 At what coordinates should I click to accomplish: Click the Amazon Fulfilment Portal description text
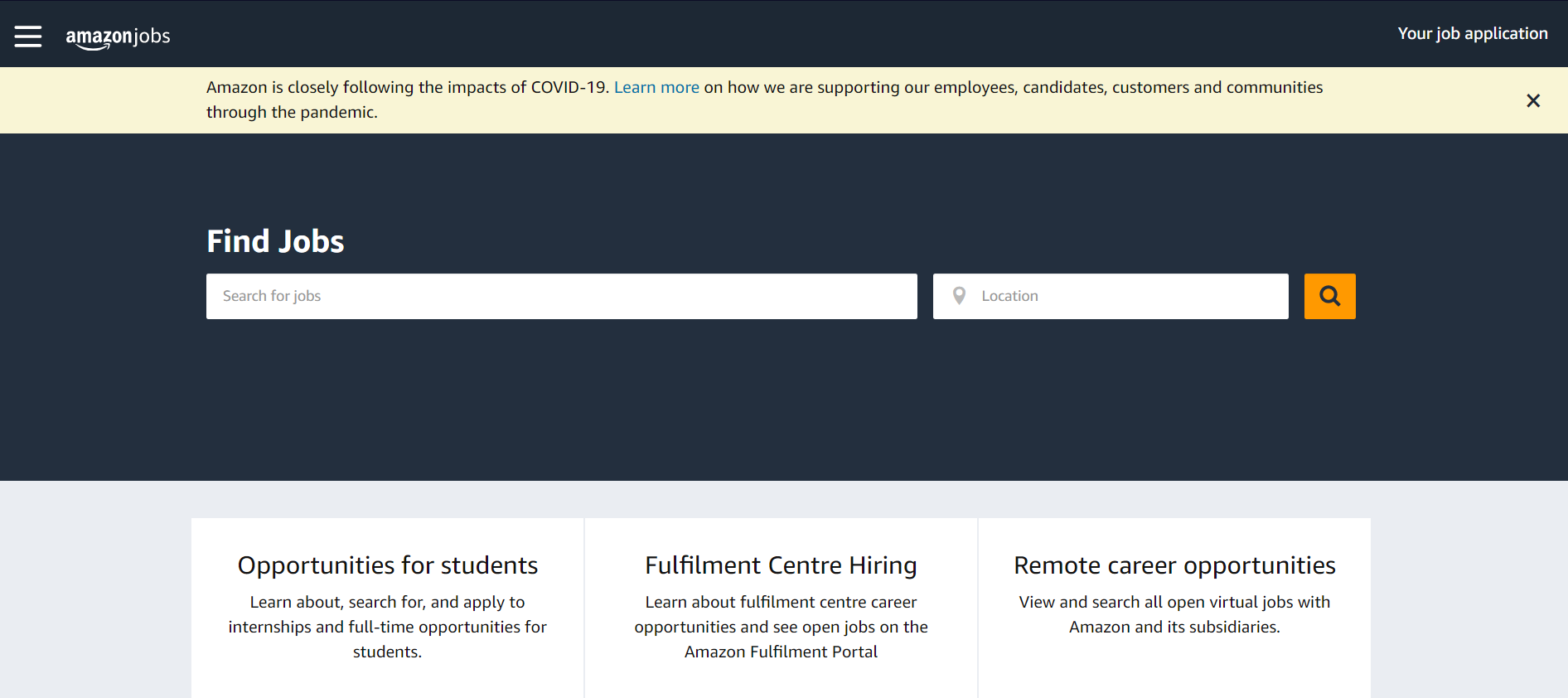781,627
